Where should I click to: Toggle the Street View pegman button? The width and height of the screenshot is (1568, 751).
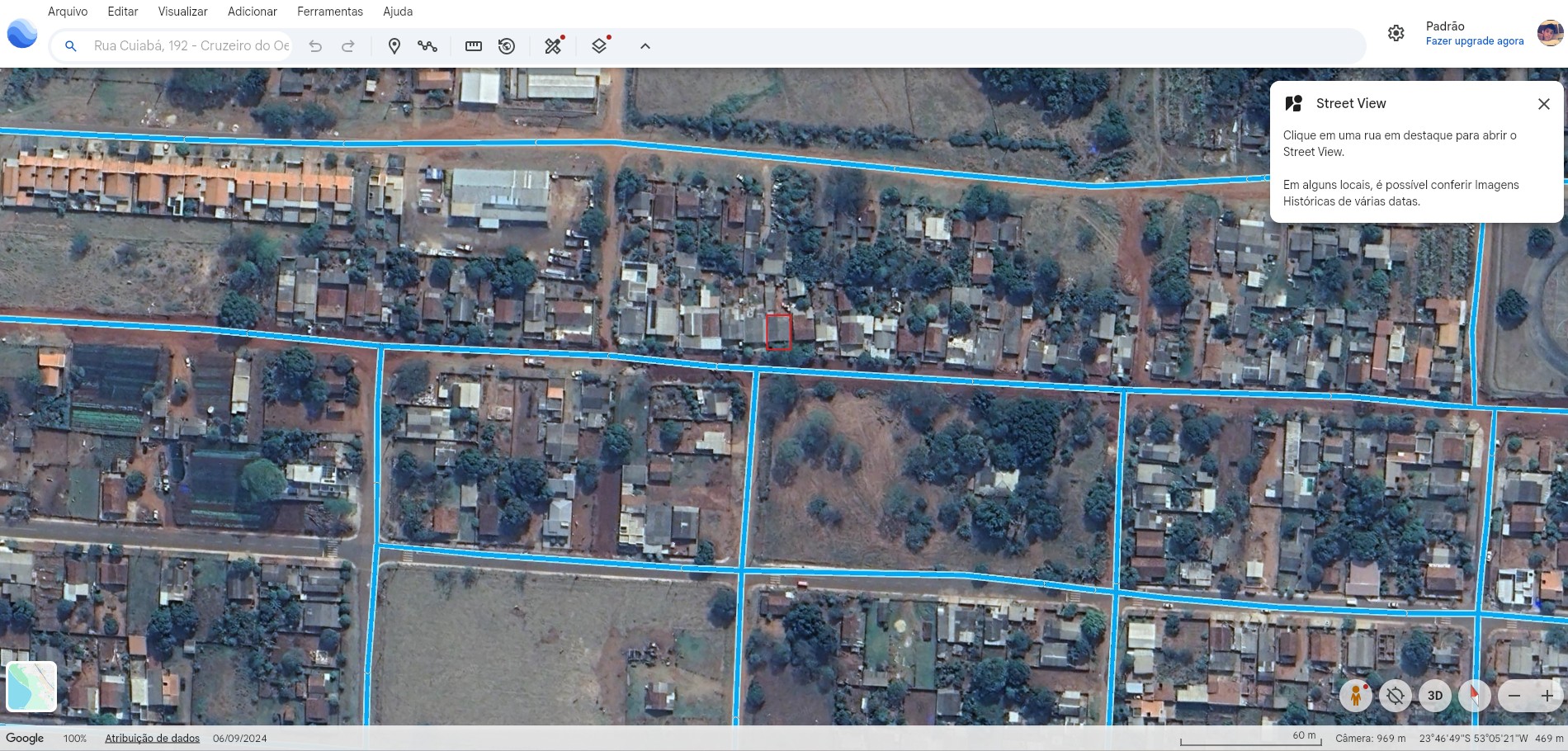[1356, 696]
